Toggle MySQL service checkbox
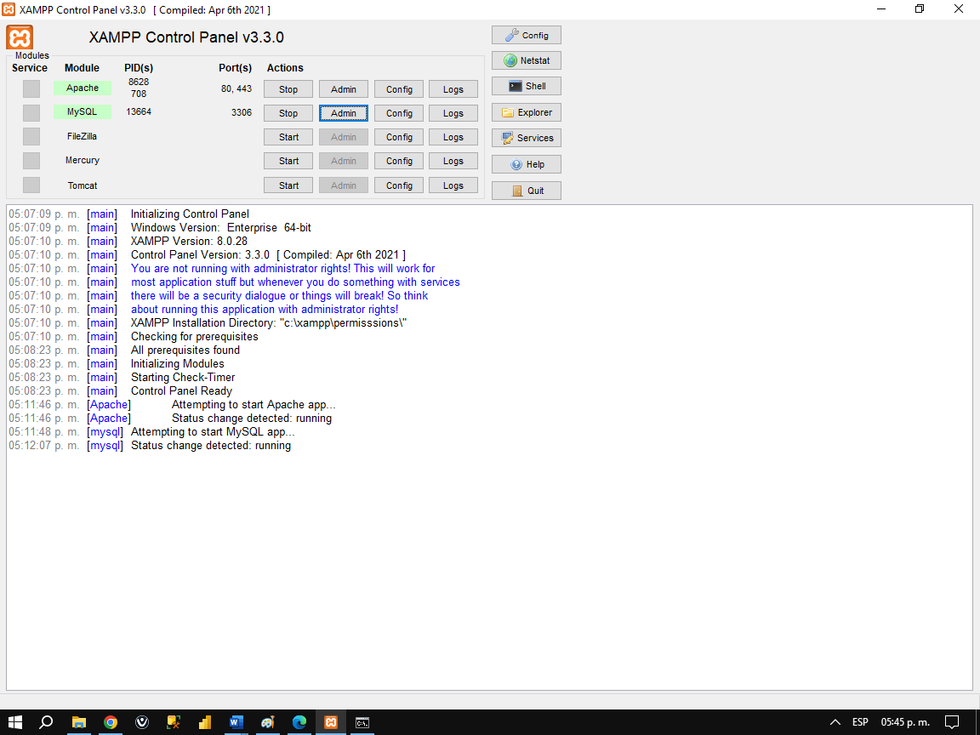 coord(31,113)
